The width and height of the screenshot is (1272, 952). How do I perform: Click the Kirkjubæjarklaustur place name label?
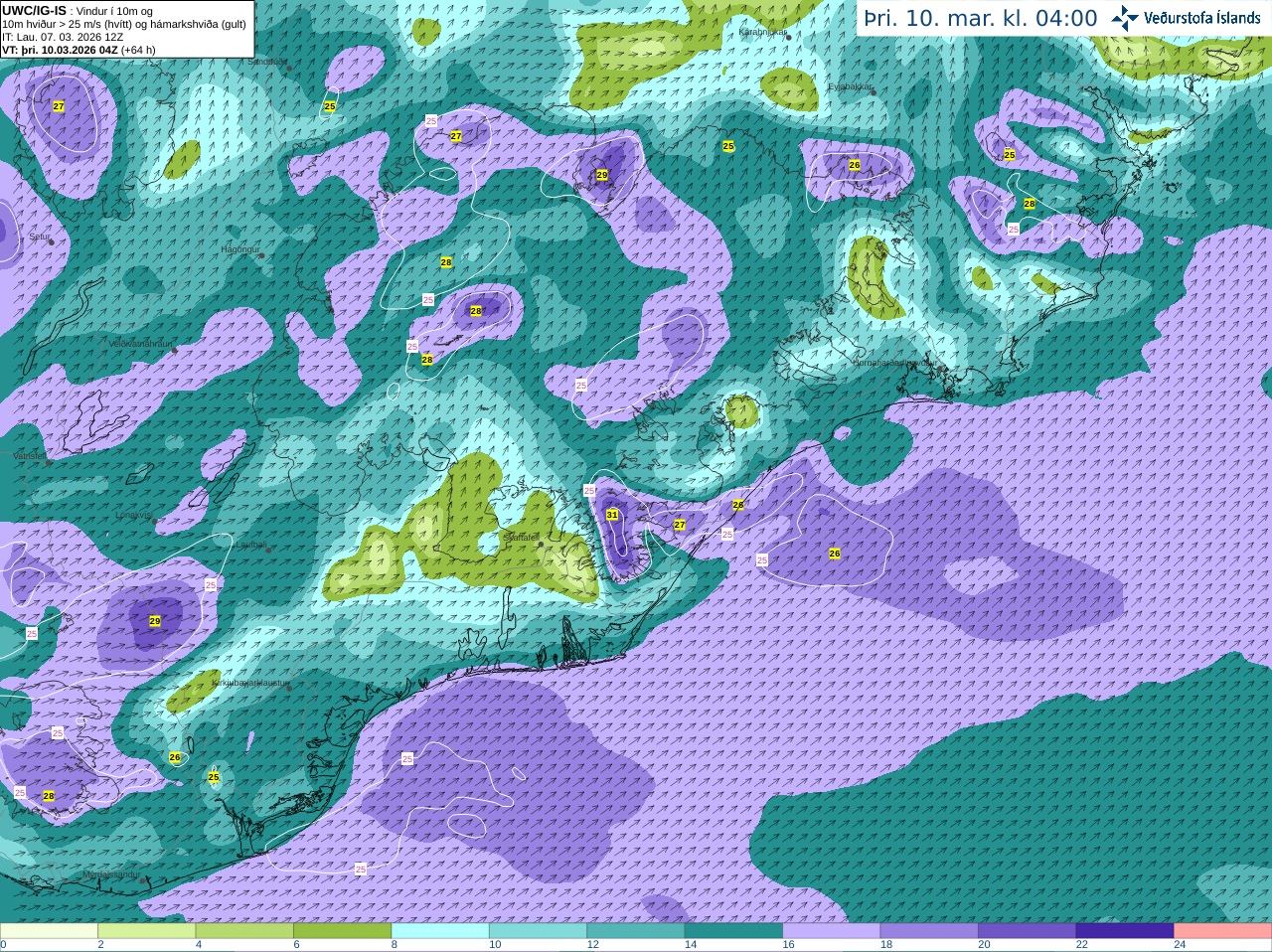point(250,683)
